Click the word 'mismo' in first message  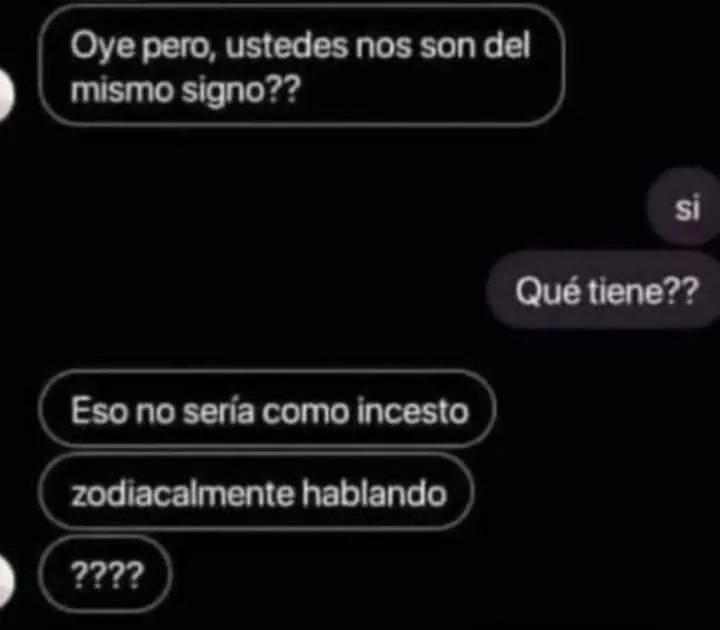122,89
